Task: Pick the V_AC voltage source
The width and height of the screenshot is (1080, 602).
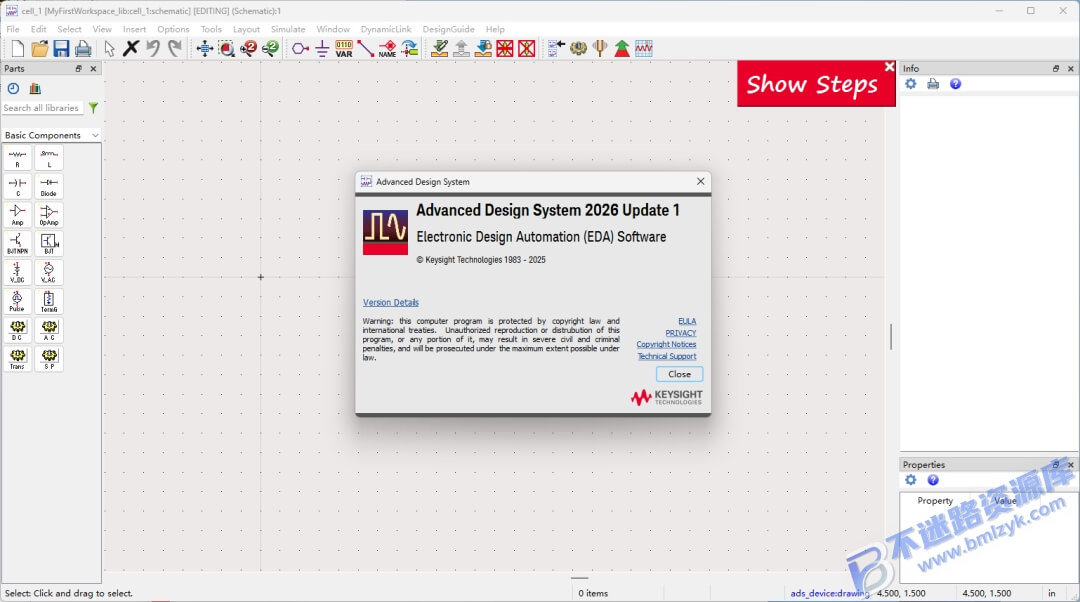Action: click(x=49, y=273)
